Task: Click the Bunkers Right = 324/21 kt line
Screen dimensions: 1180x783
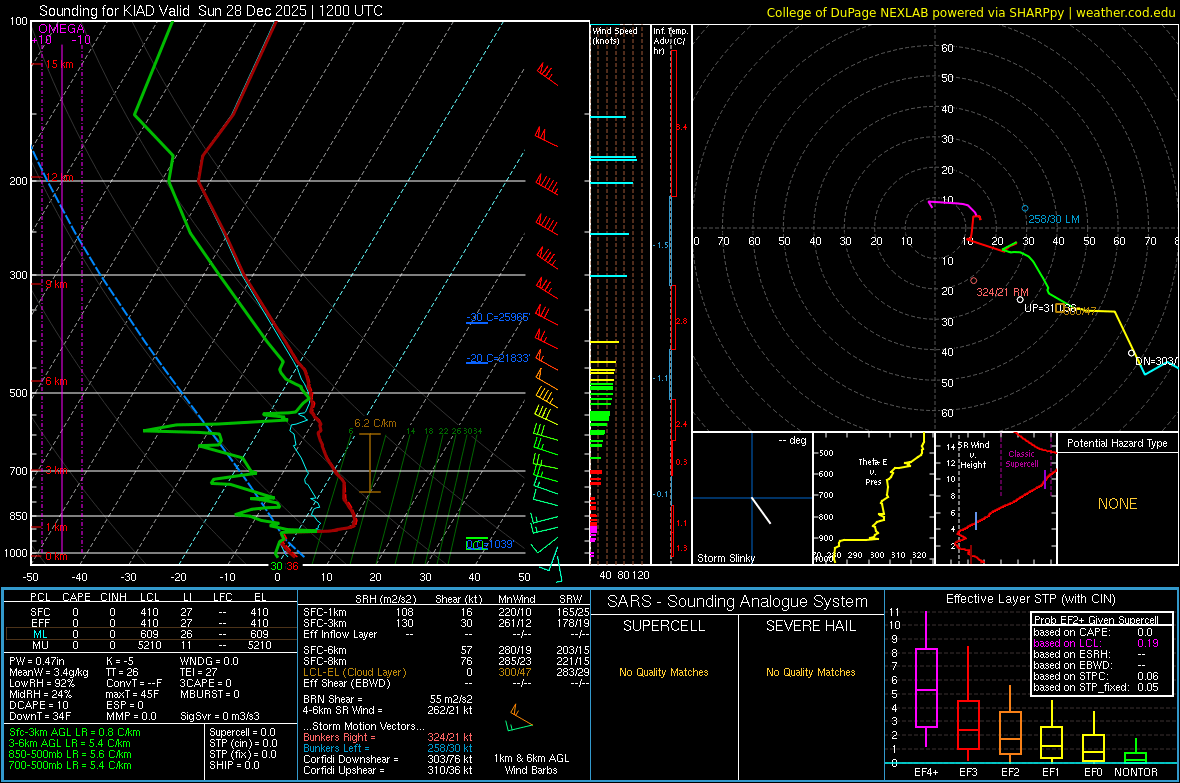Action: (388, 737)
